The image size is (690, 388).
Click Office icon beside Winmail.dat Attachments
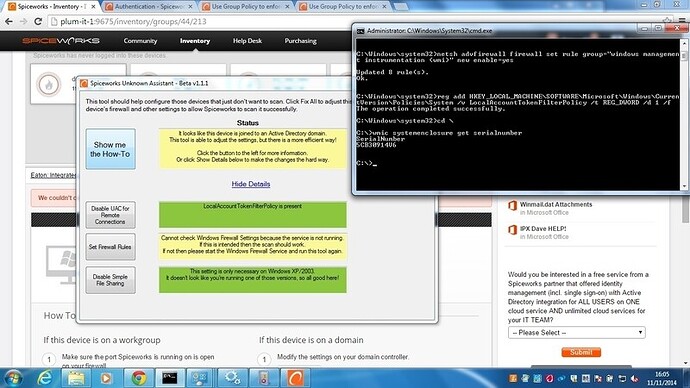(512, 206)
